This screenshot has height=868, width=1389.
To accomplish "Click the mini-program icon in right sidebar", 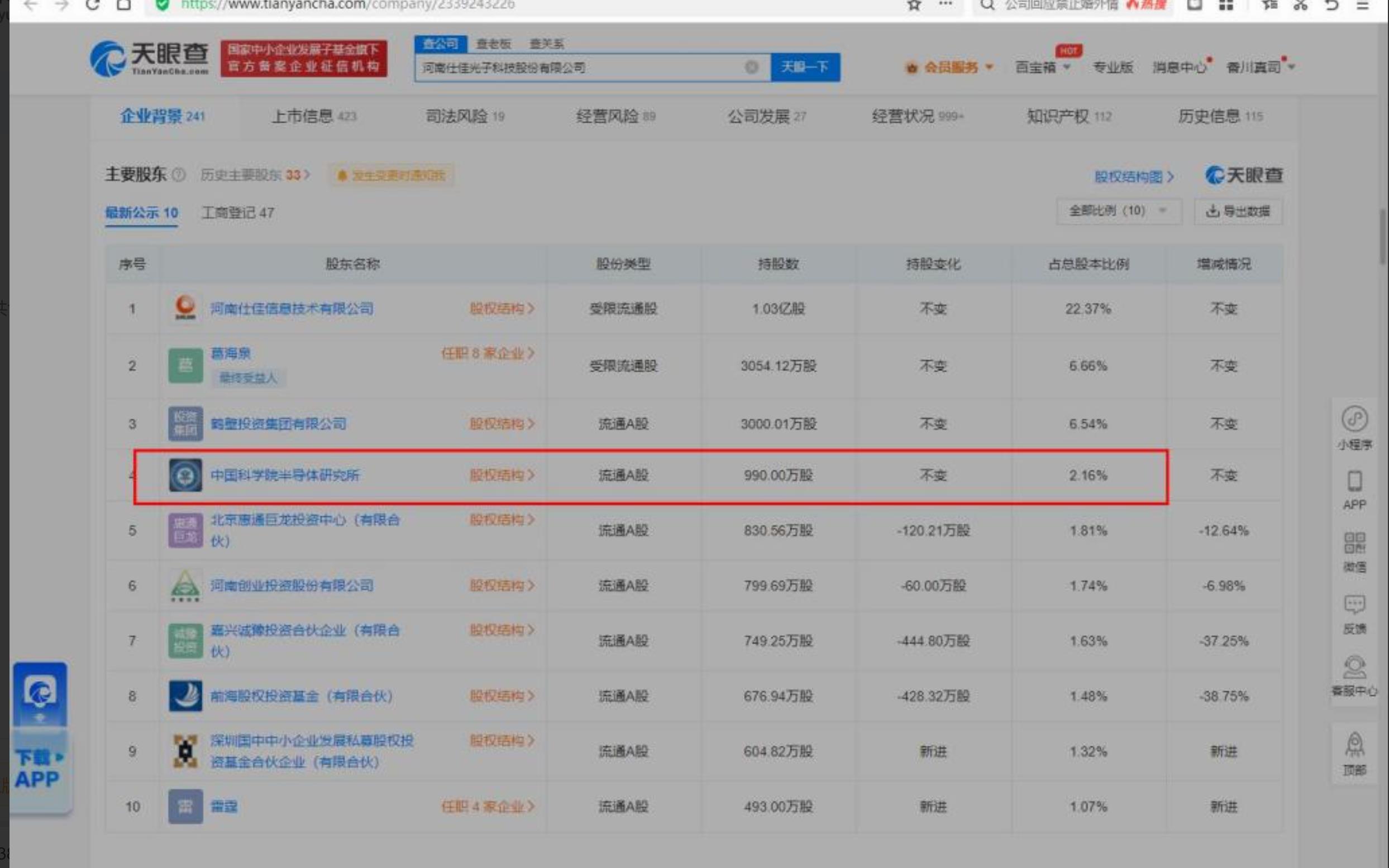I will (1354, 420).
